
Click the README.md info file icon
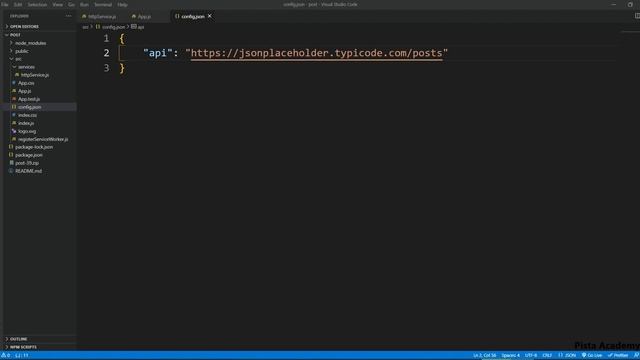click(x=11, y=171)
